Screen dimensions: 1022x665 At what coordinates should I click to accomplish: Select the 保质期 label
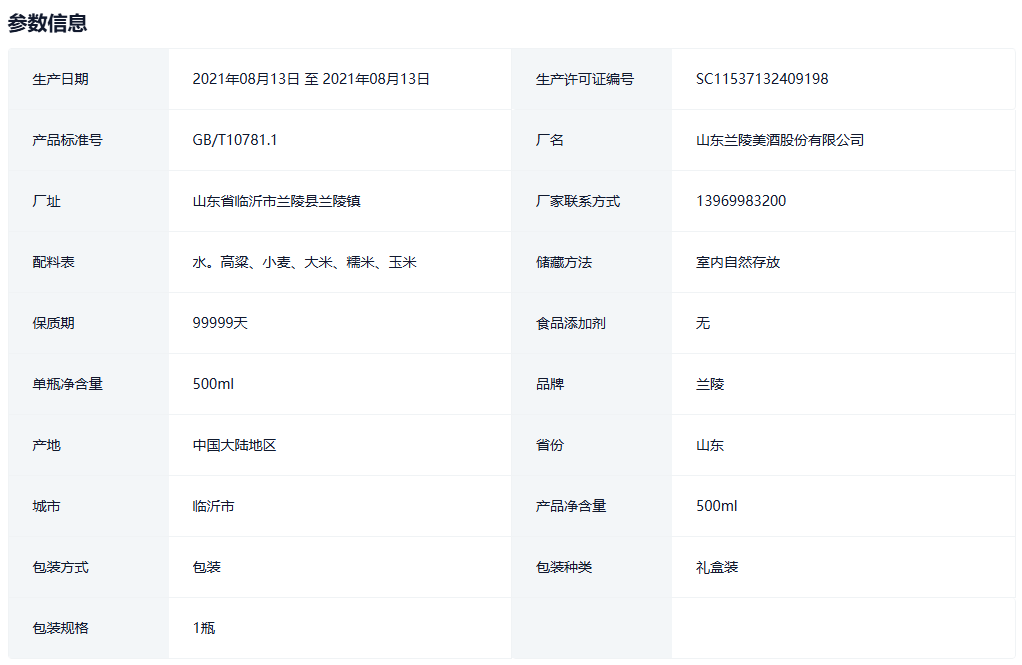(53, 323)
